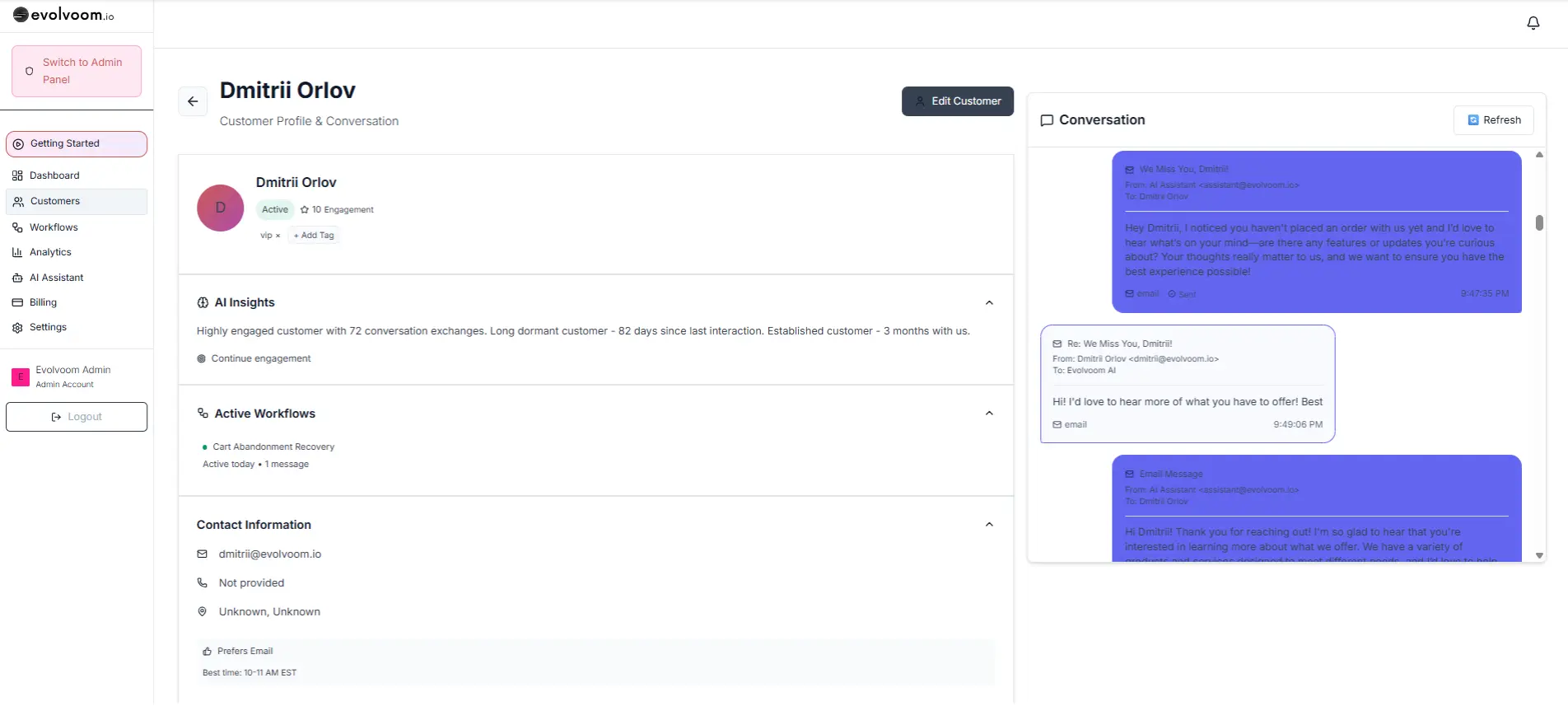Click the AI Insights brain icon
This screenshot has height=706, width=1568.
coord(203,302)
